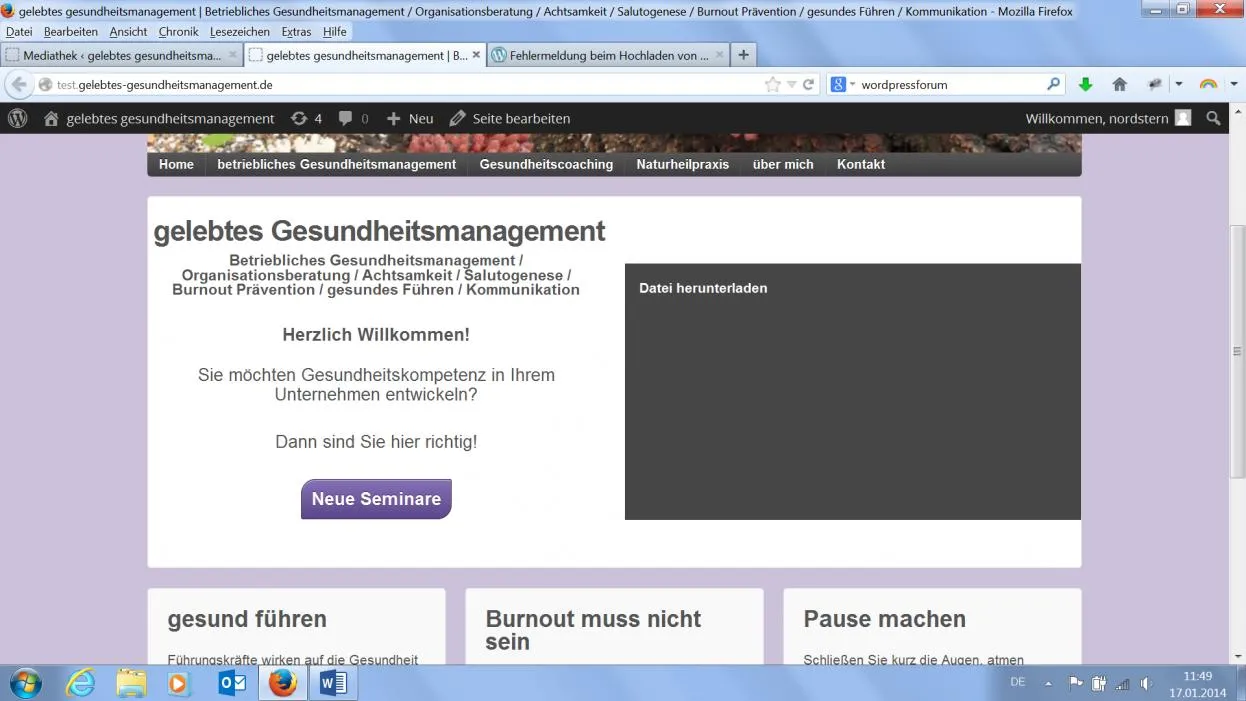Open the Naturheilpraxis navigation link
Image resolution: width=1246 pixels, height=701 pixels.
[x=683, y=164]
